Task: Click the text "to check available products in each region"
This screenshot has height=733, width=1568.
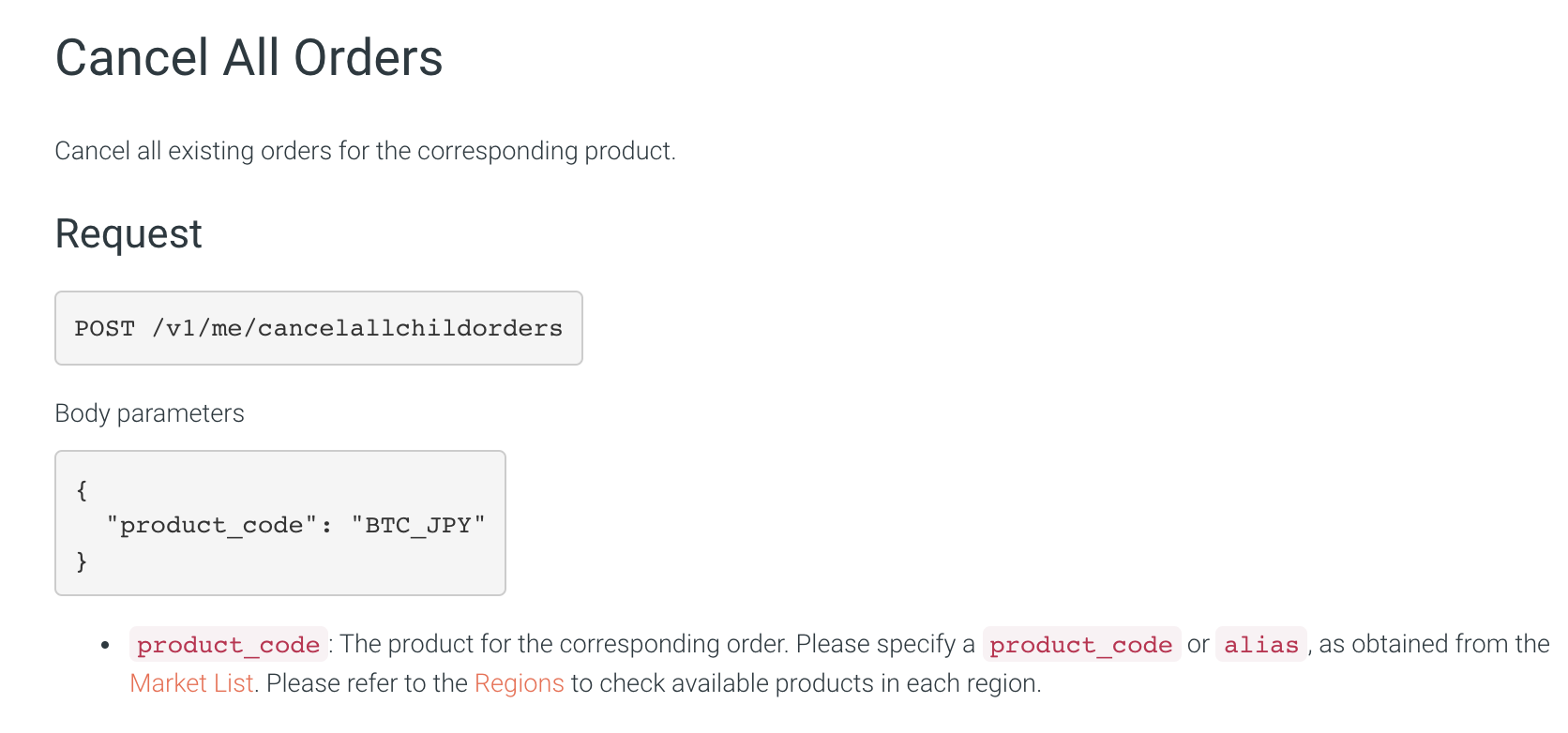Action: (x=806, y=683)
